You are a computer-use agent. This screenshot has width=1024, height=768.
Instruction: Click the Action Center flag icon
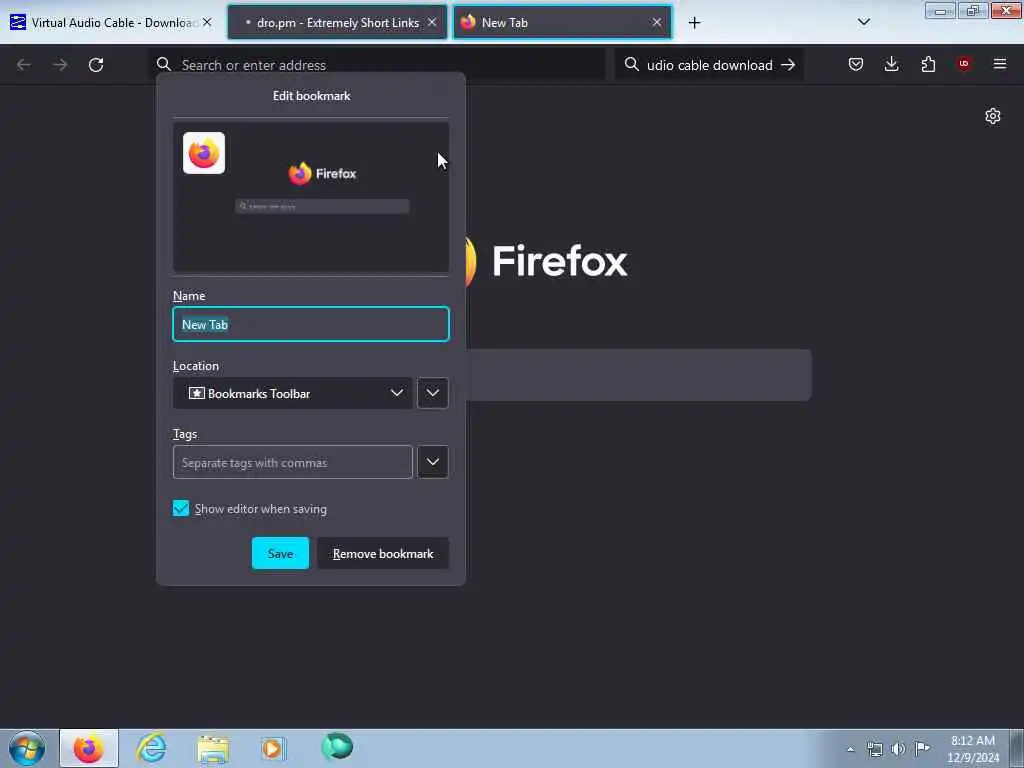922,748
